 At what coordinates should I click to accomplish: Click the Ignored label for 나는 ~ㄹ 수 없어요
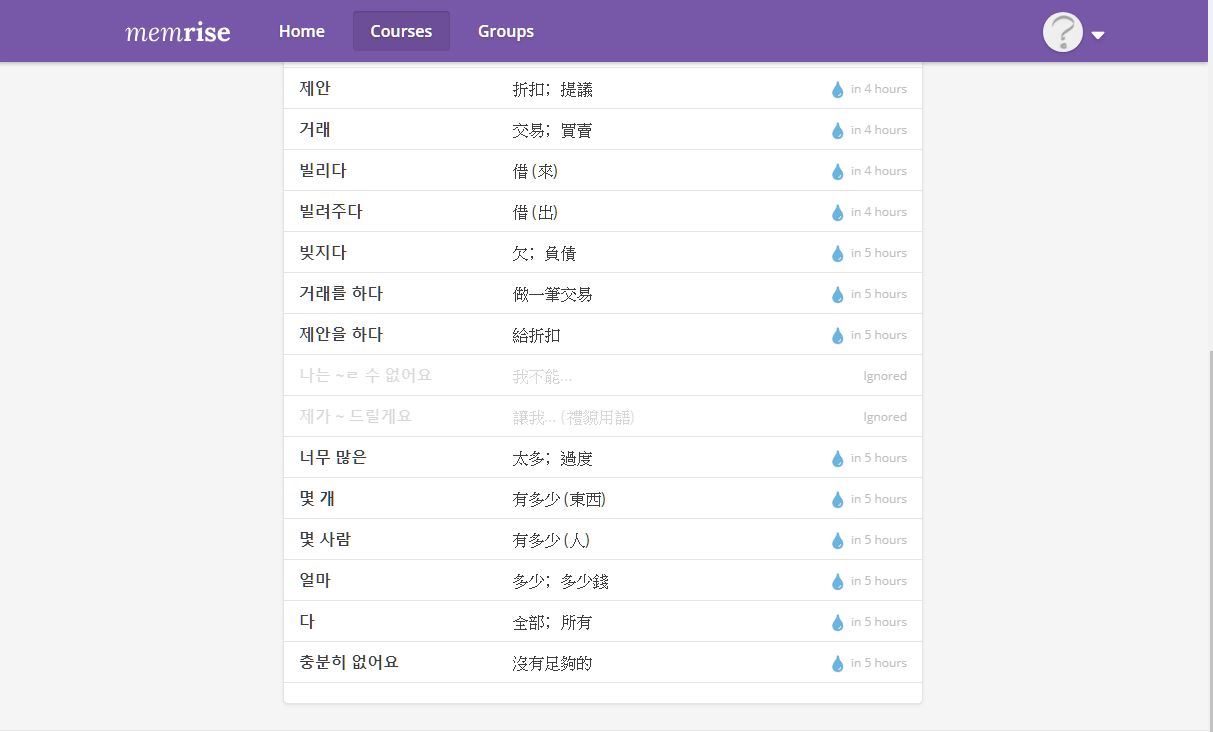click(885, 376)
